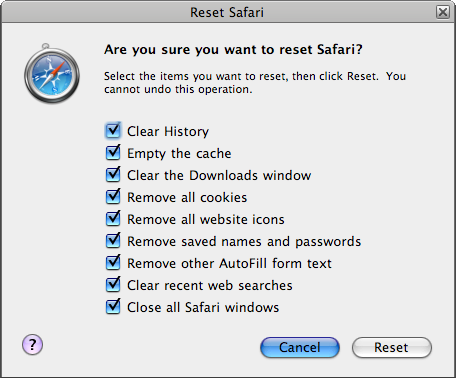Image resolution: width=456 pixels, height=378 pixels.
Task: Open help with the purple question mark button
Action: [x=32, y=344]
